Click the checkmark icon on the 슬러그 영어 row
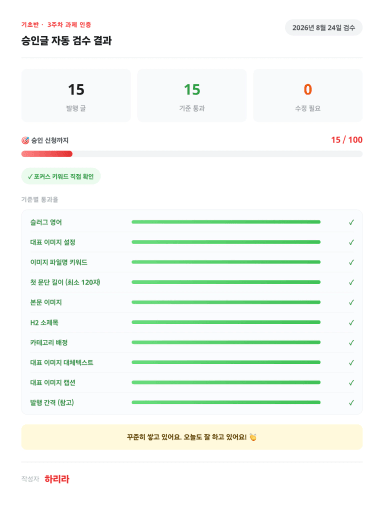The width and height of the screenshot is (384, 506). coord(351,222)
